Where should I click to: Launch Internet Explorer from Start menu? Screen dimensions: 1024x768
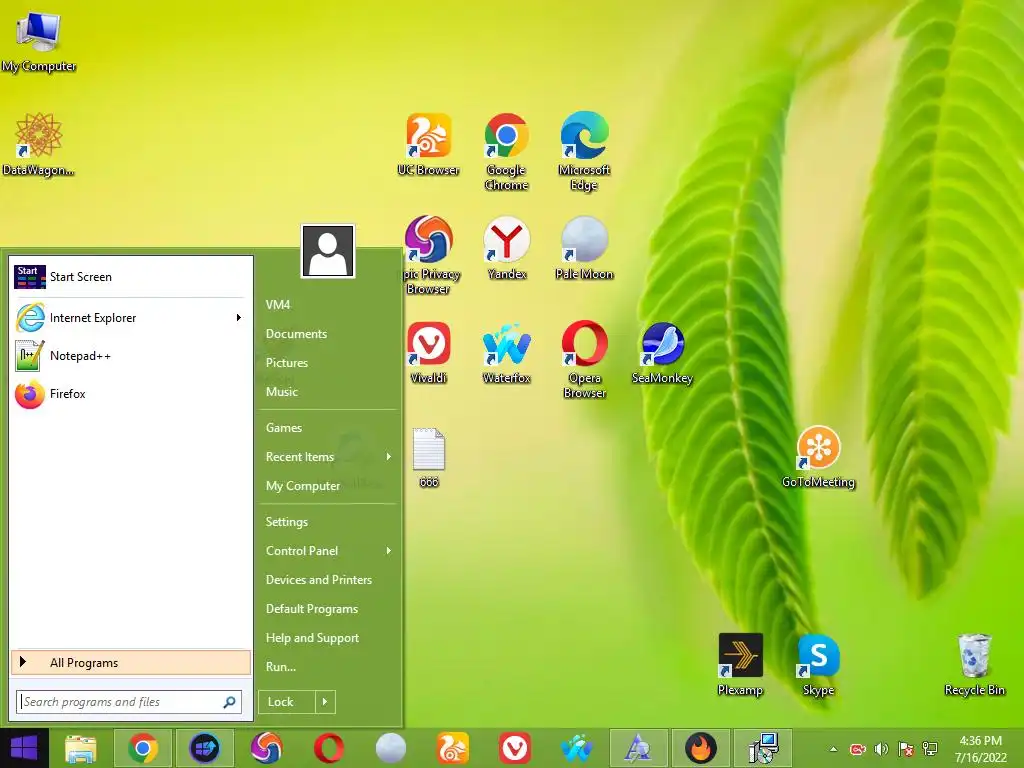pyautogui.click(x=131, y=317)
